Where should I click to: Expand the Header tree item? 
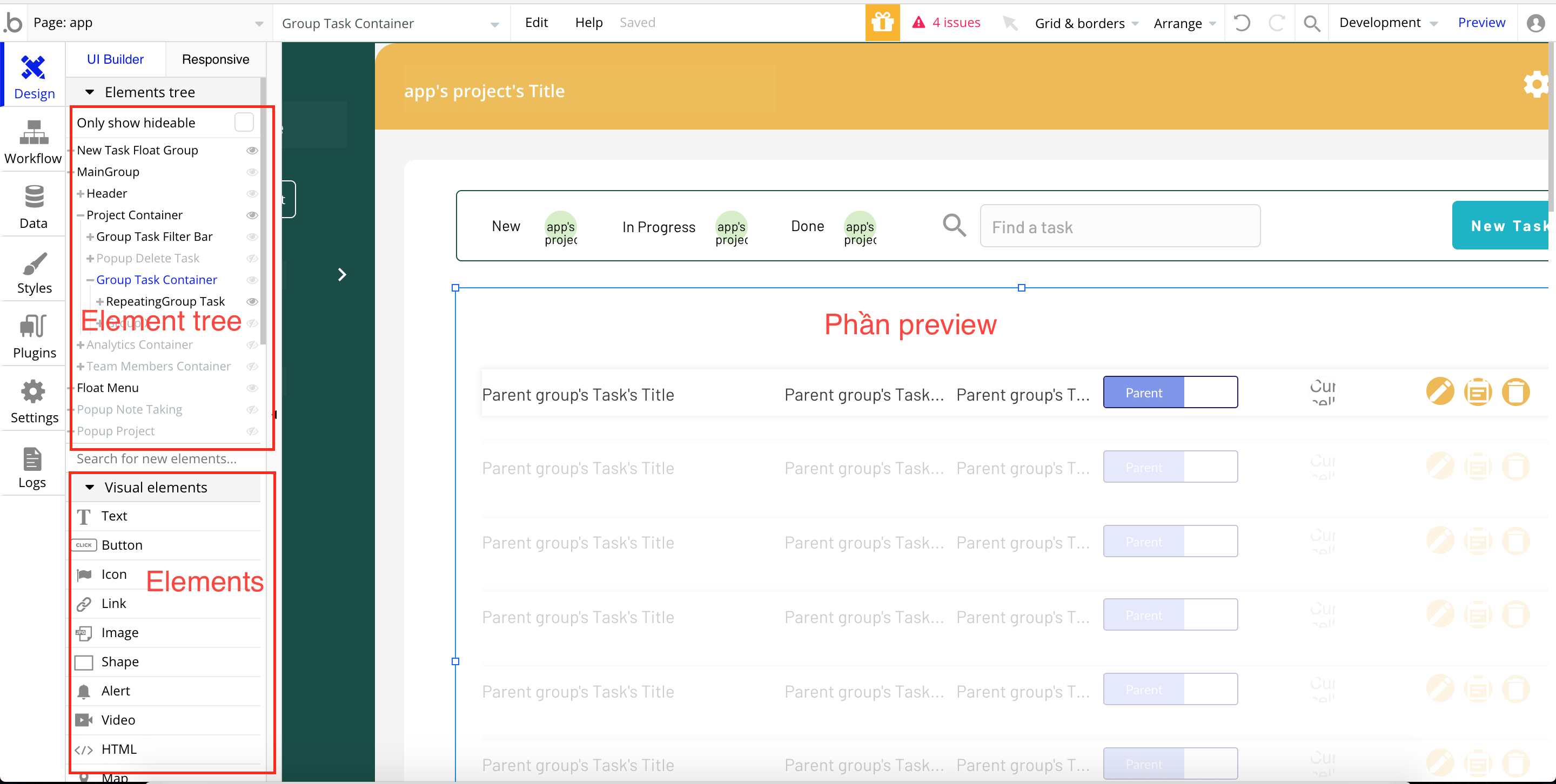click(81, 194)
